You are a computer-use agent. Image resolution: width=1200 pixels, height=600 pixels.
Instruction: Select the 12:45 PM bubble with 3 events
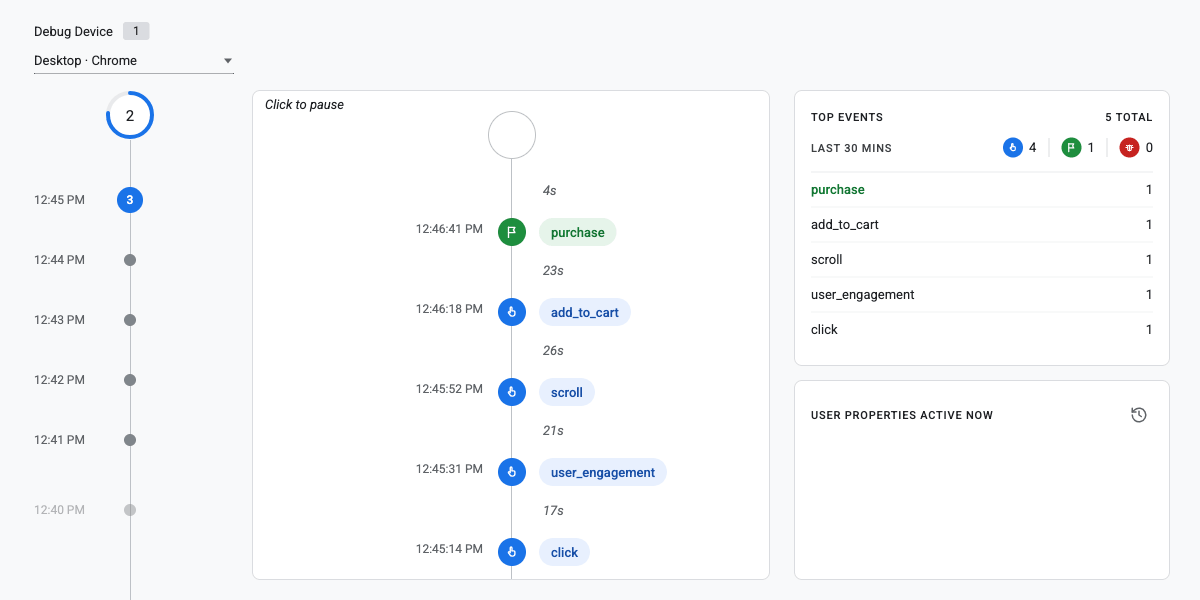click(130, 200)
